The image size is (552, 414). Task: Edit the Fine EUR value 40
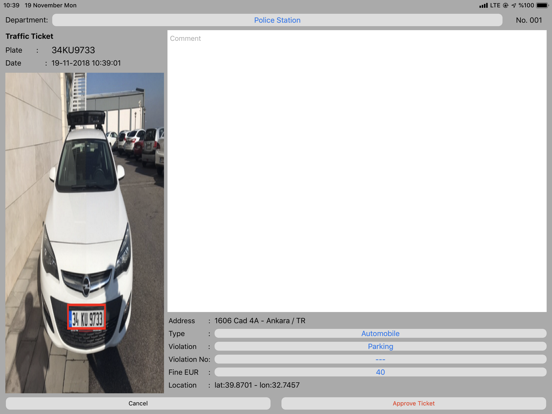tap(380, 372)
